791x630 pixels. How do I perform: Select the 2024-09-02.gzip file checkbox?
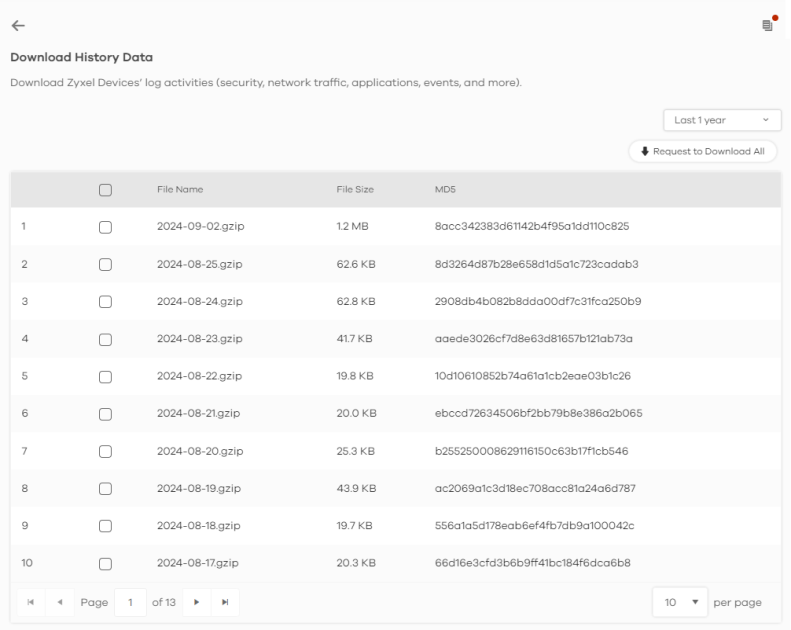[105, 227]
